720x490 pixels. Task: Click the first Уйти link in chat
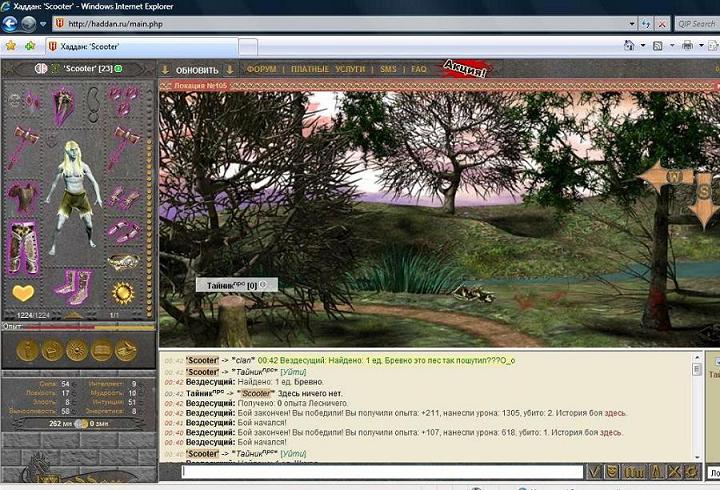[293, 372]
